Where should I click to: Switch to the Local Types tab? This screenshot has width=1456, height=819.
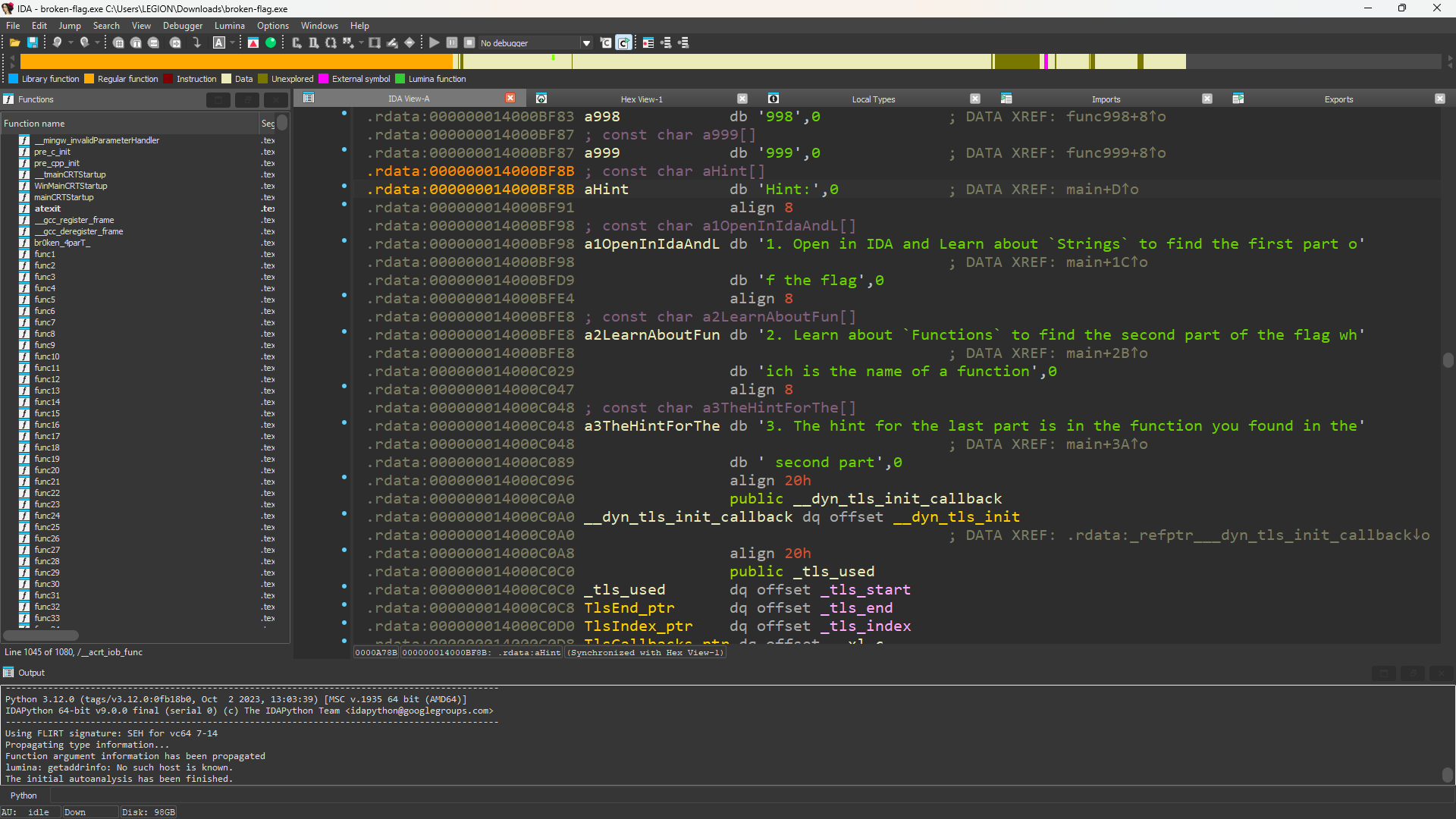coord(874,99)
